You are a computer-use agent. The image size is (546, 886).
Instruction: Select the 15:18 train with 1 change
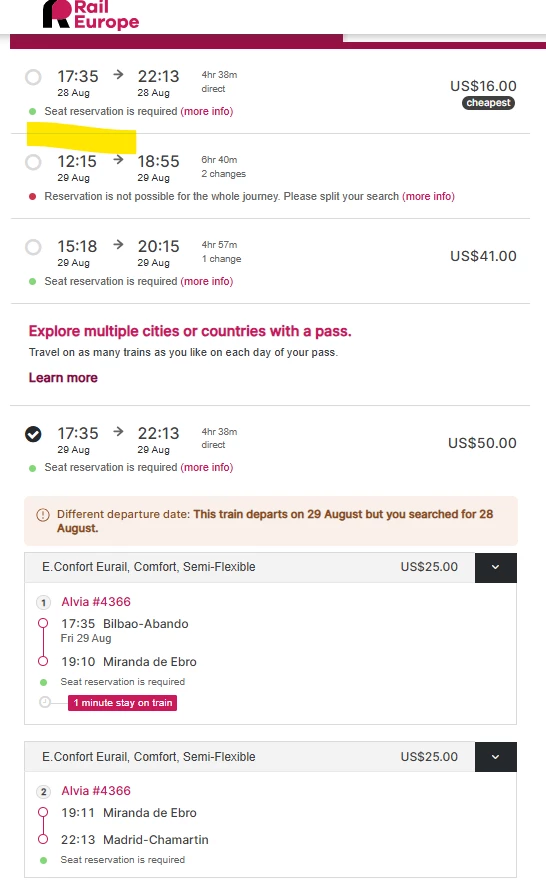(33, 247)
